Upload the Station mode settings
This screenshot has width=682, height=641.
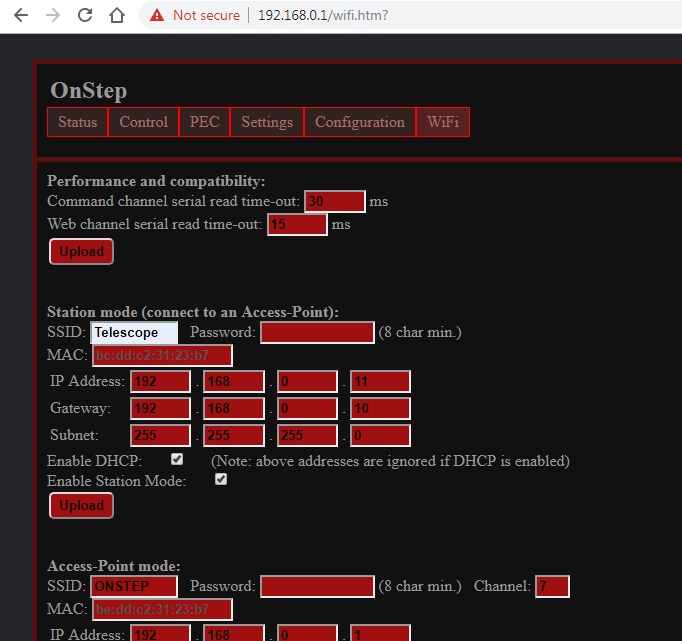click(81, 505)
